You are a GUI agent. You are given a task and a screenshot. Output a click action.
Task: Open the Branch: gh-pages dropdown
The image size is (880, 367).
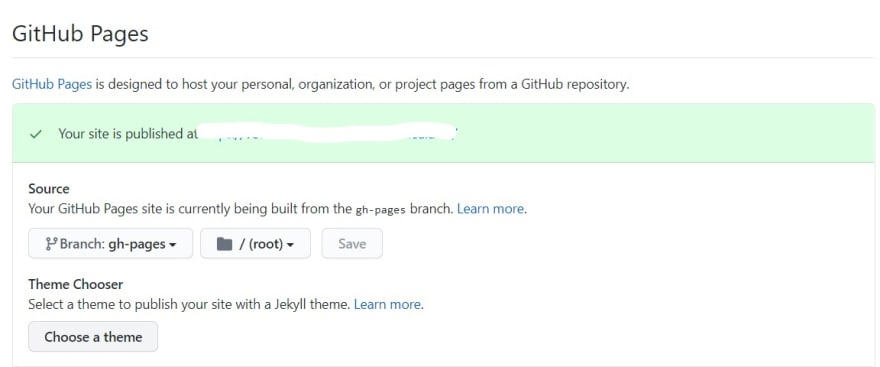111,244
